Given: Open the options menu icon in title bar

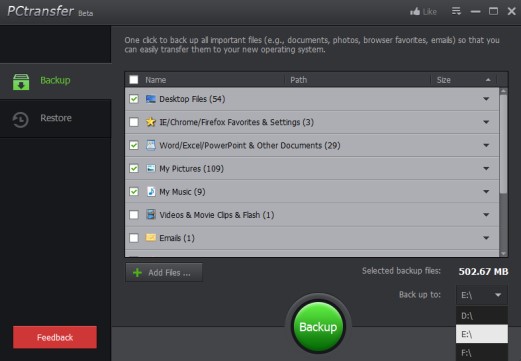Looking at the screenshot, I should [x=456, y=11].
